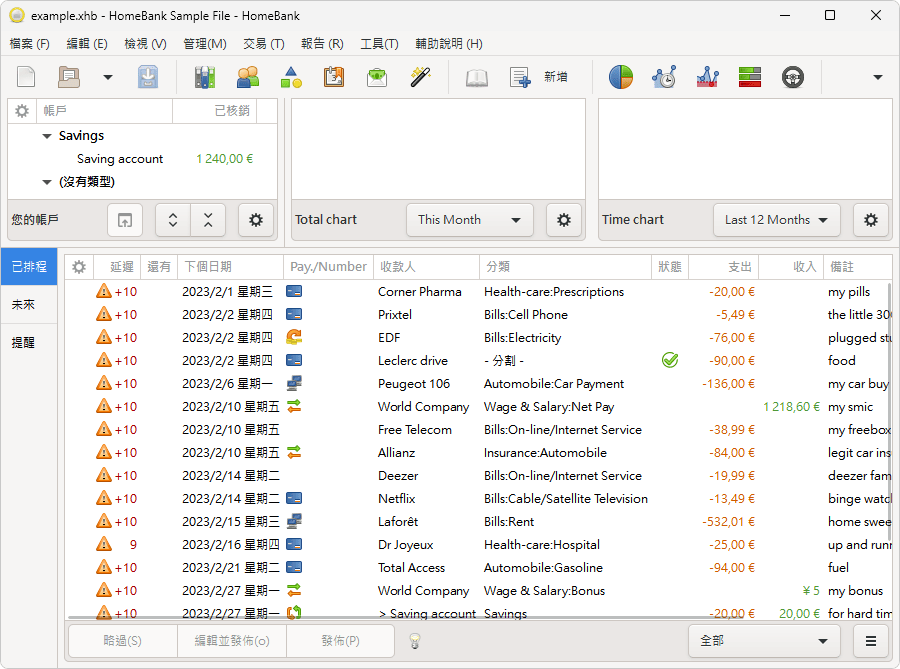Open scheduled list column settings gear
900x669 pixels.
click(79, 267)
